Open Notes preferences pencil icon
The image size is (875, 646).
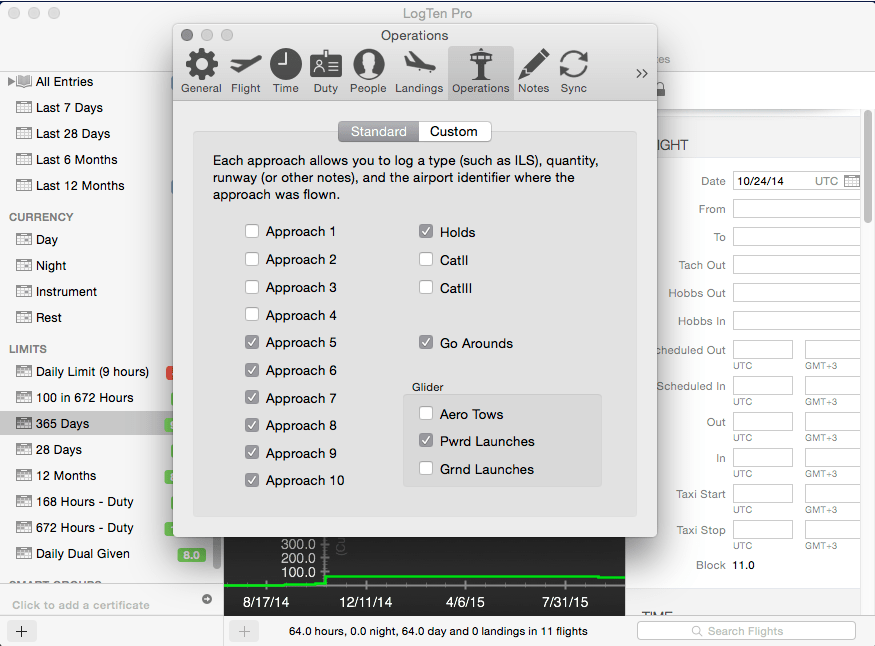point(533,64)
